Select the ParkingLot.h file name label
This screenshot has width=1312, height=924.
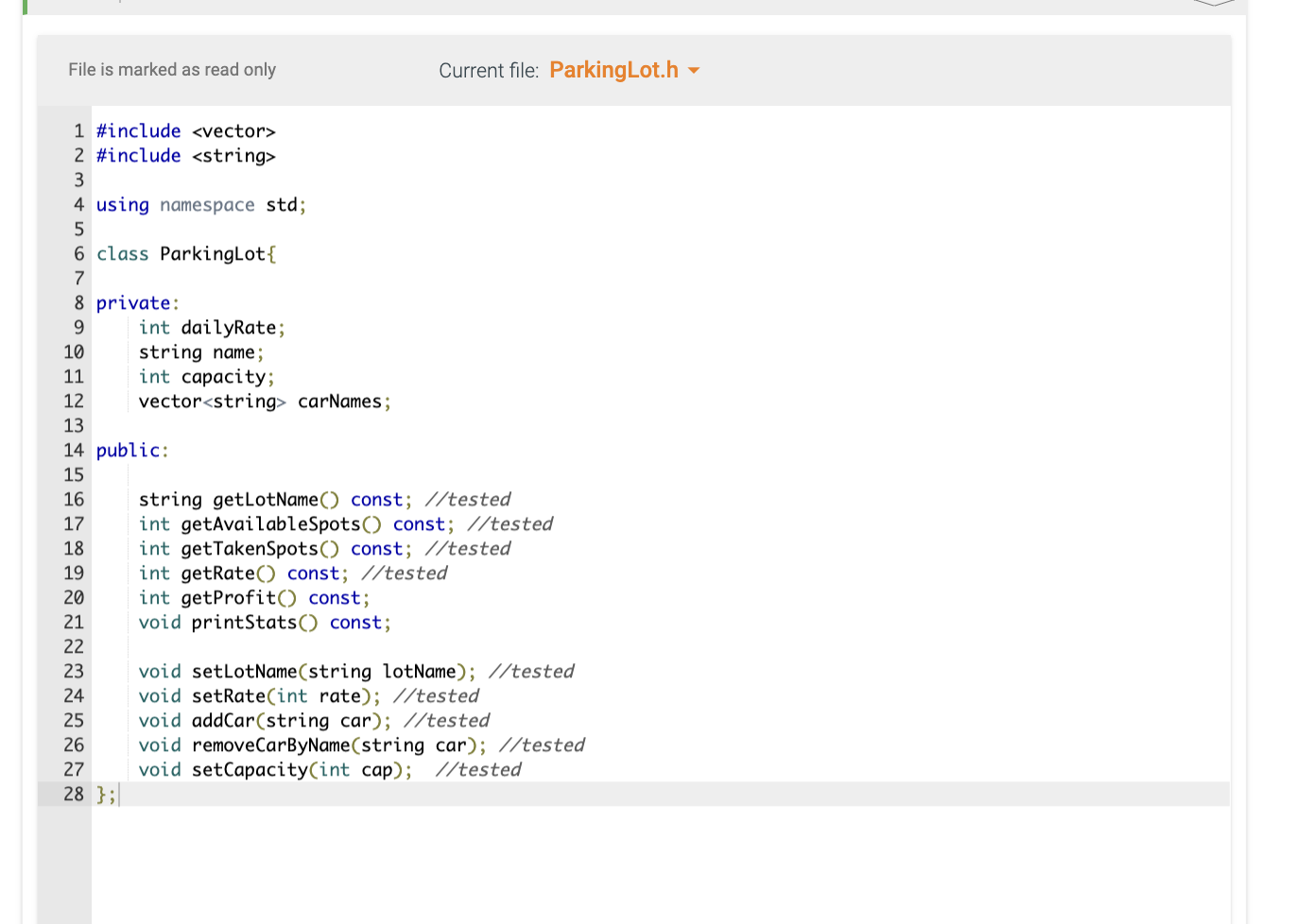pos(613,70)
